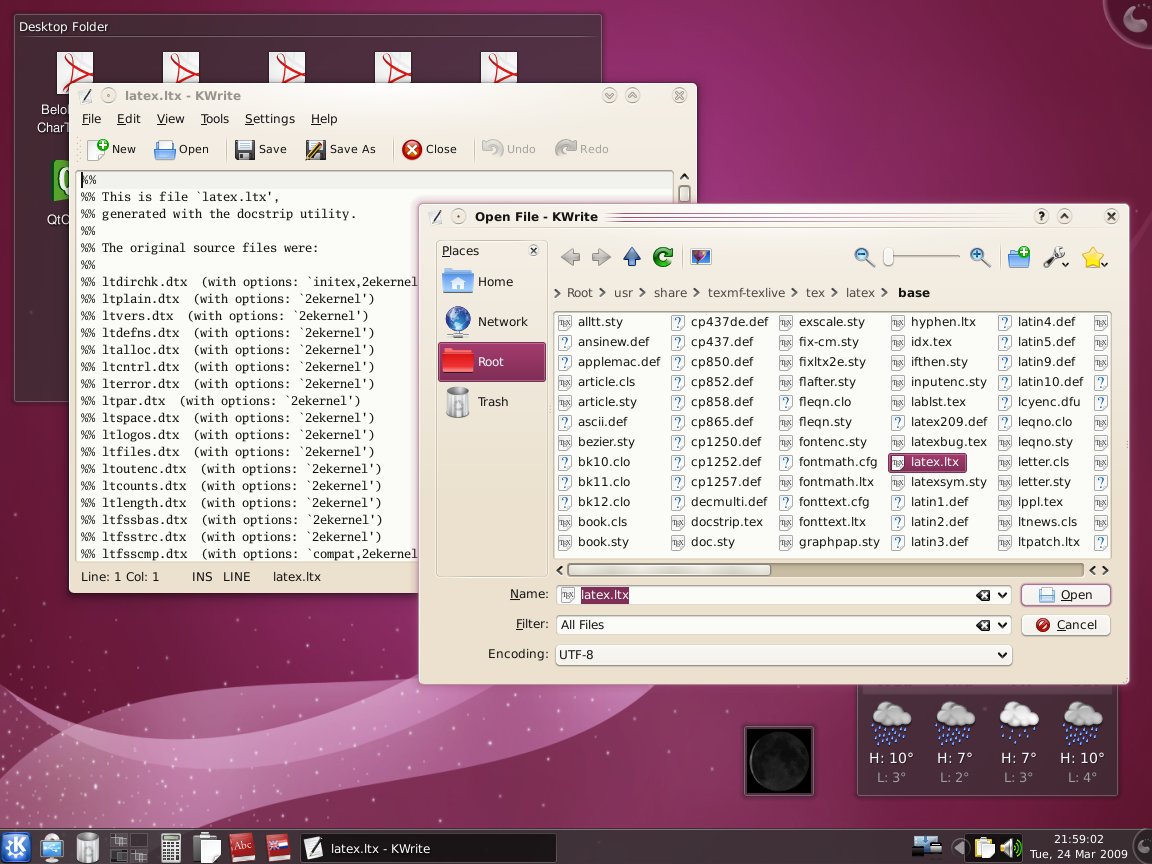Image resolution: width=1152 pixels, height=864 pixels.
Task: Click the trash can icon in the taskbar
Action: point(87,848)
